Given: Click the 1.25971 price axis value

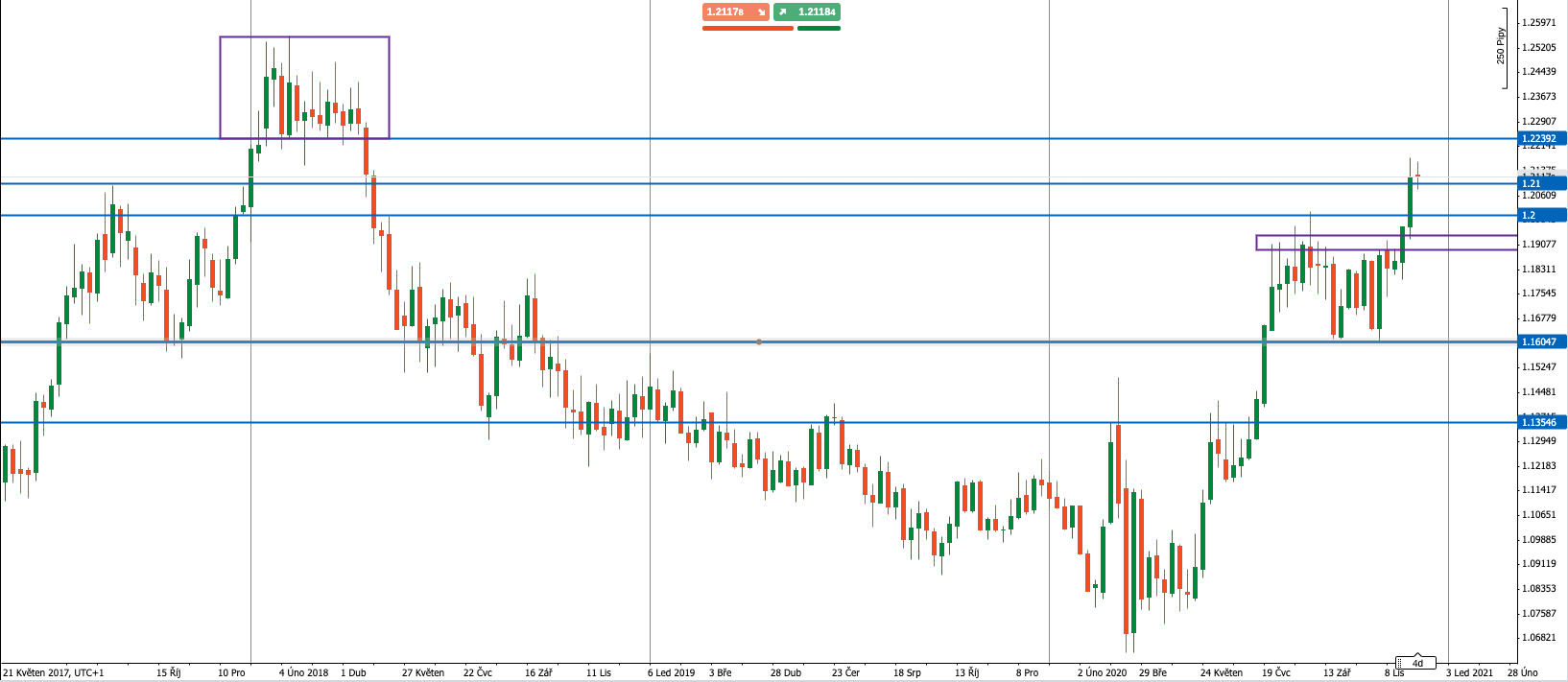Looking at the screenshot, I should click(x=1539, y=22).
